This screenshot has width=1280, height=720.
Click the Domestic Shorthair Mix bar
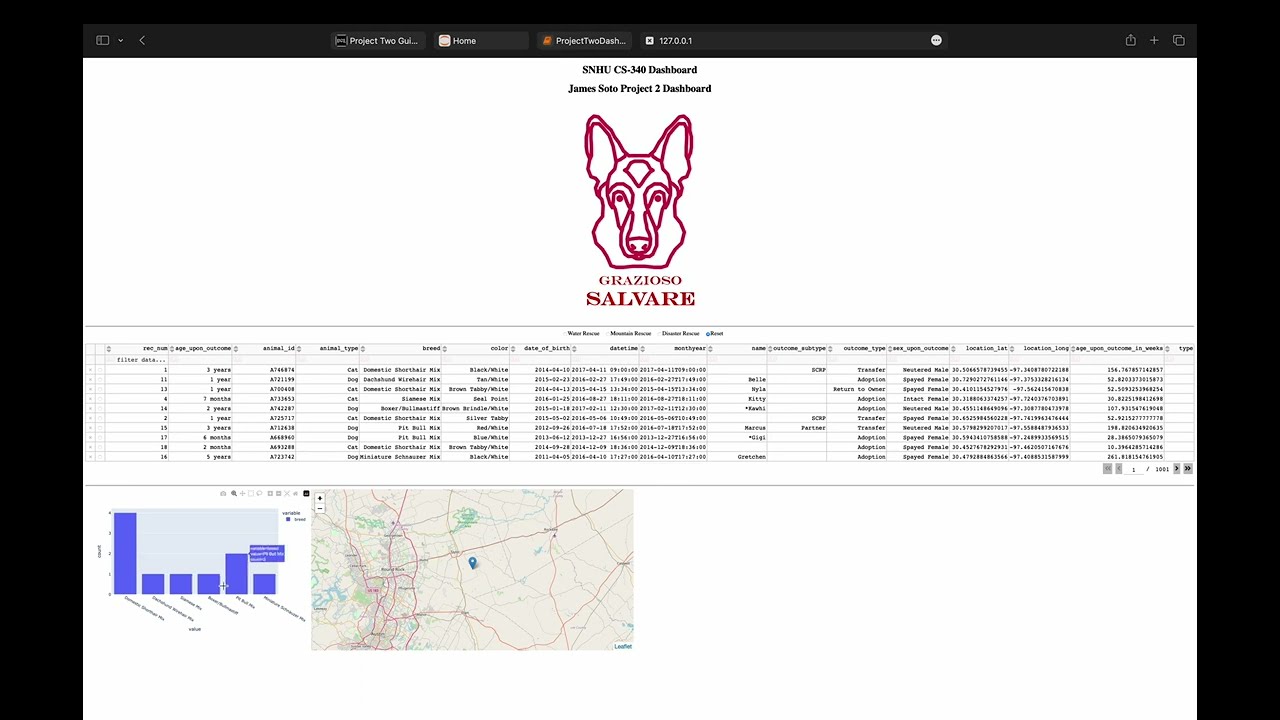tap(125, 553)
